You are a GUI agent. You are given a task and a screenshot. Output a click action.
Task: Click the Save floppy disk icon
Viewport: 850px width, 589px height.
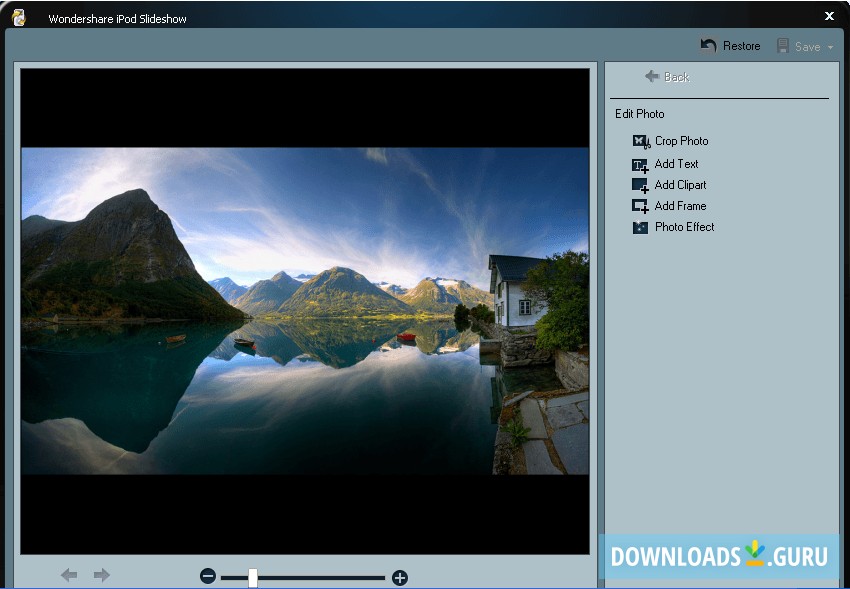[x=783, y=46]
